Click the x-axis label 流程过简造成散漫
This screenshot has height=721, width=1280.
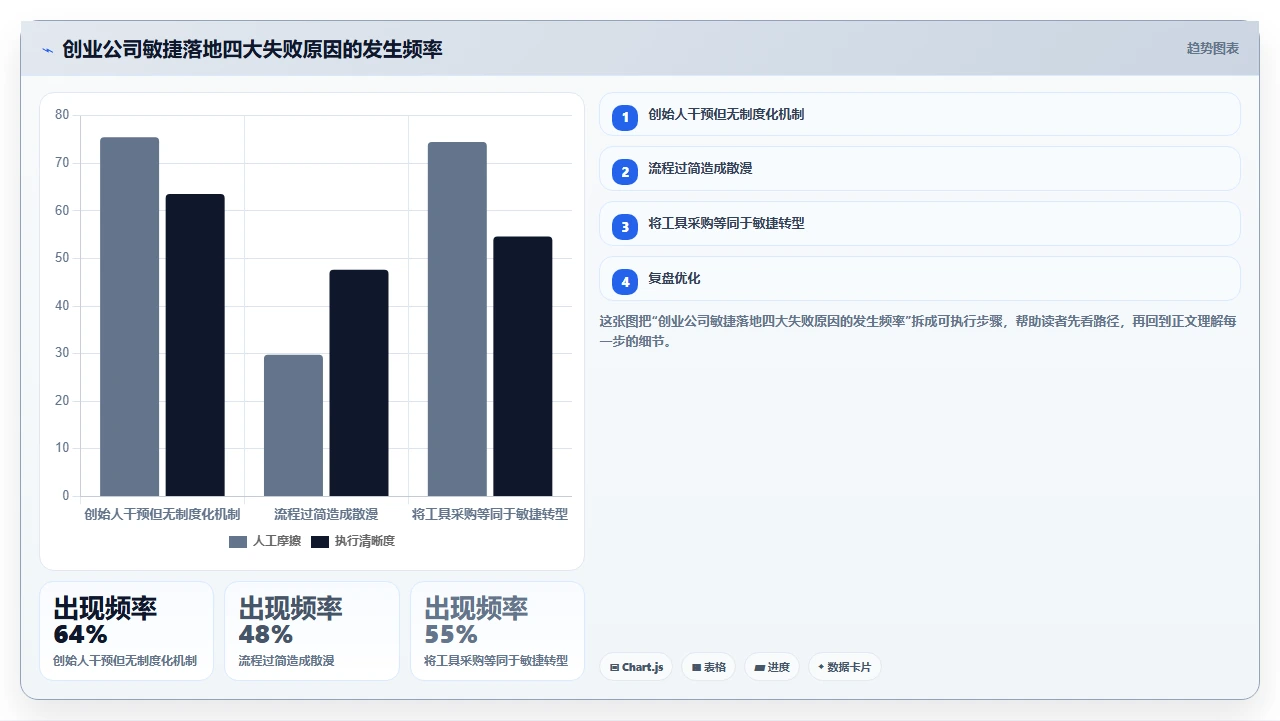pos(326,514)
